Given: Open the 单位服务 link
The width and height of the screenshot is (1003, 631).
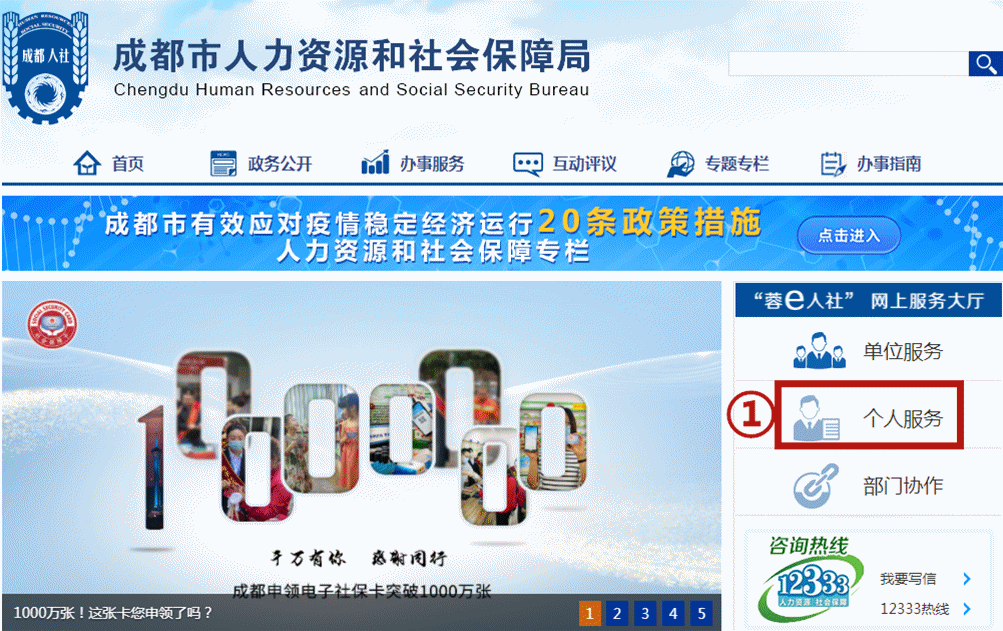Looking at the screenshot, I should [903, 351].
